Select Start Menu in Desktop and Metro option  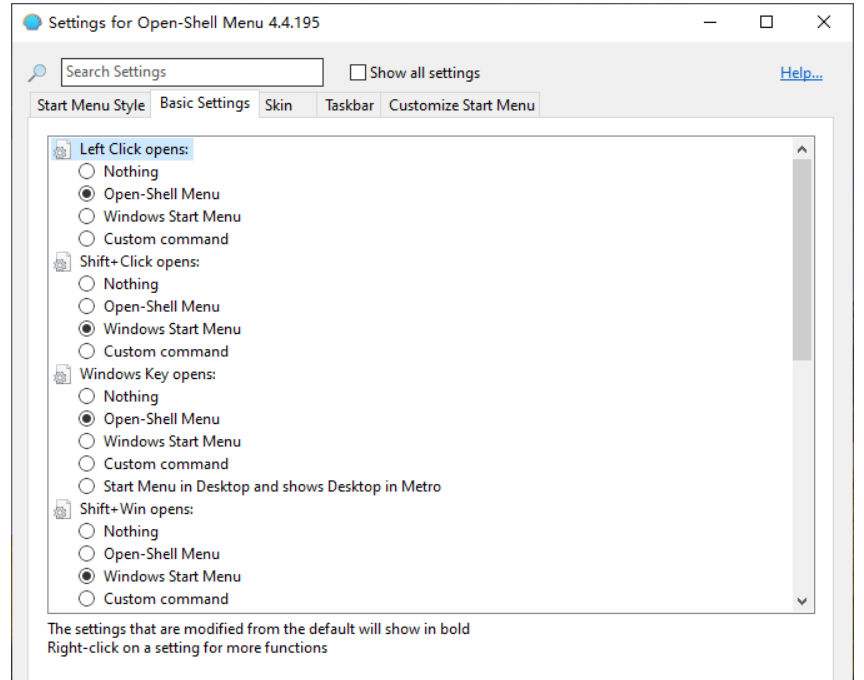(x=87, y=487)
